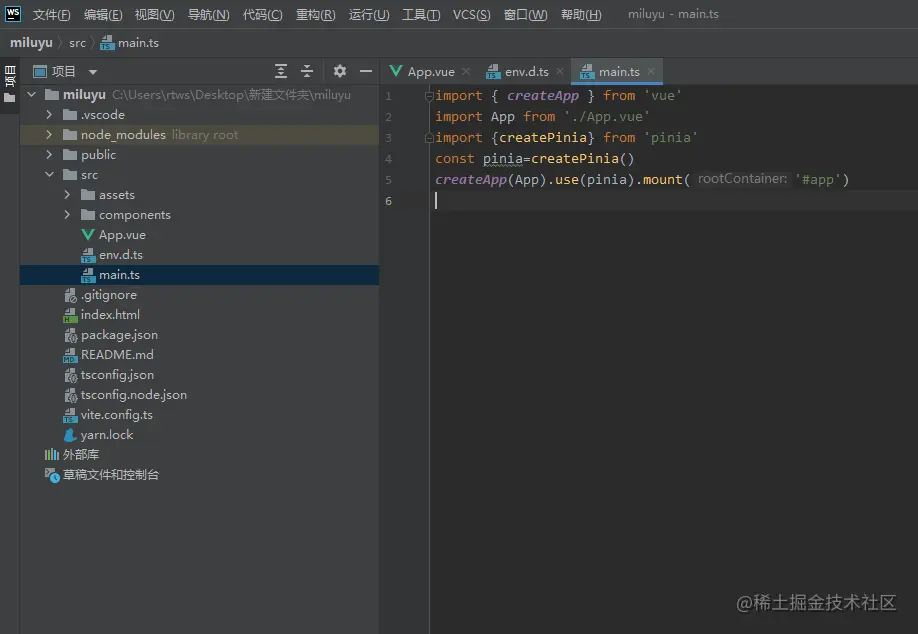Open the 导航(N) menu
918x634 pixels.
click(x=208, y=15)
